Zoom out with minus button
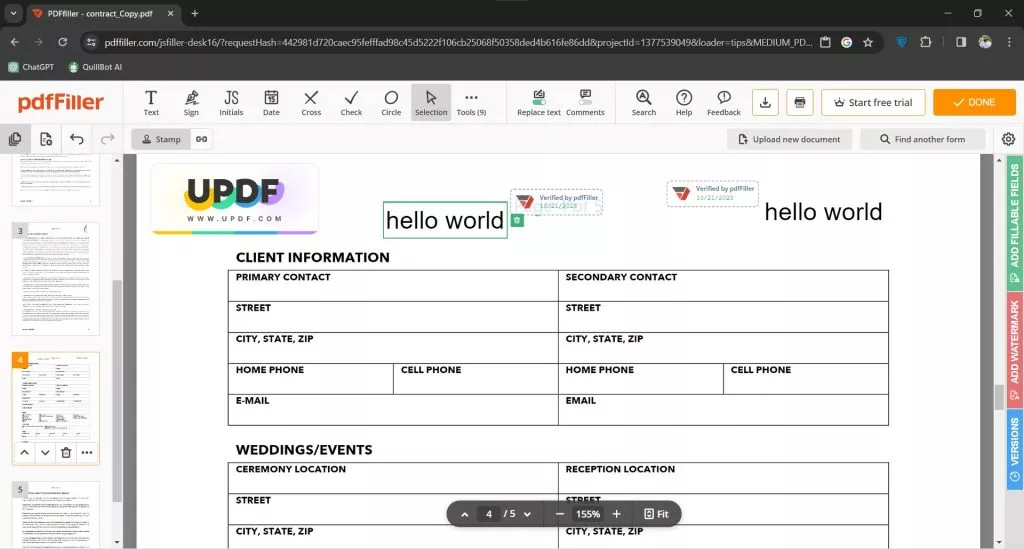This screenshot has height=549, width=1024. [x=560, y=514]
